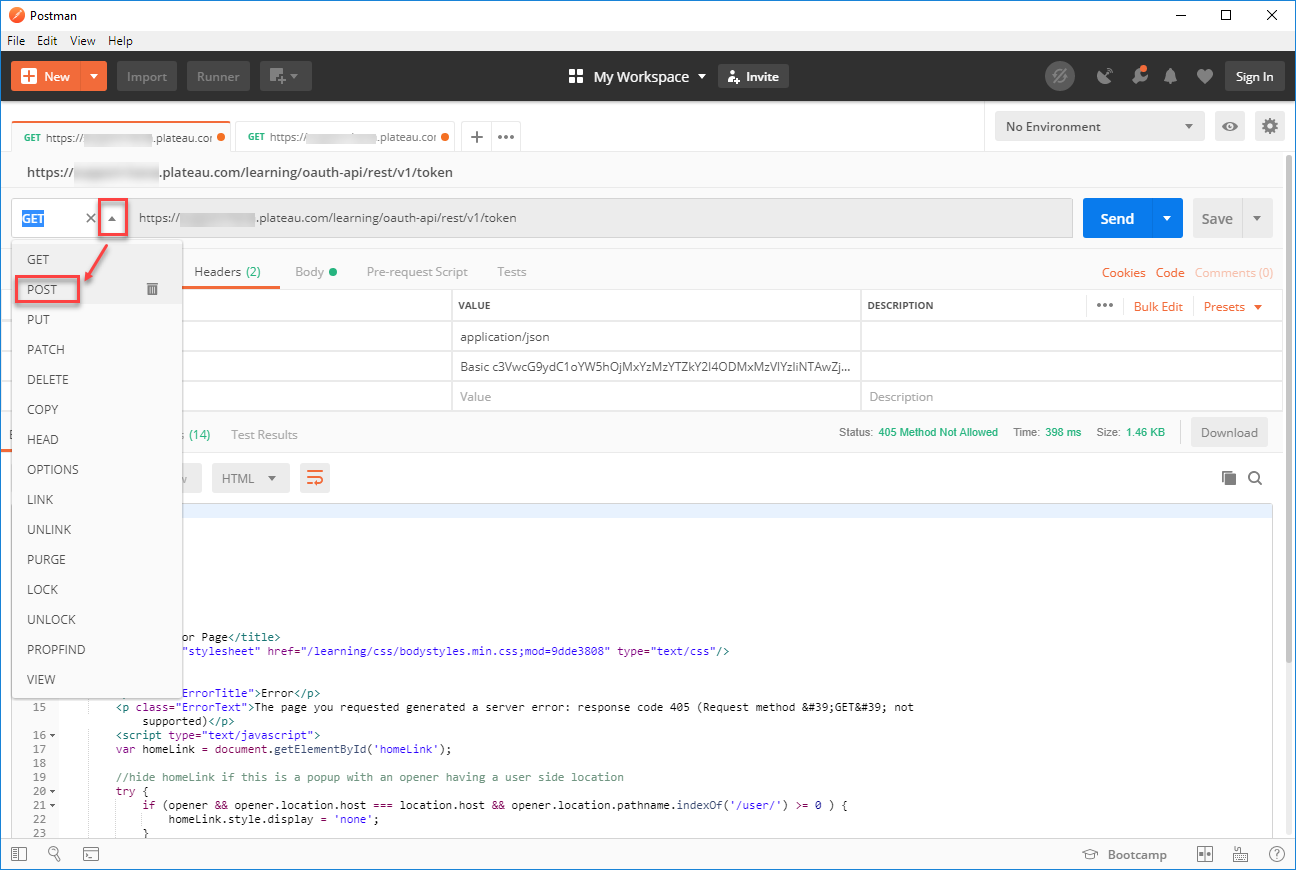Download the response
Image resolution: width=1296 pixels, height=870 pixels.
(1229, 433)
